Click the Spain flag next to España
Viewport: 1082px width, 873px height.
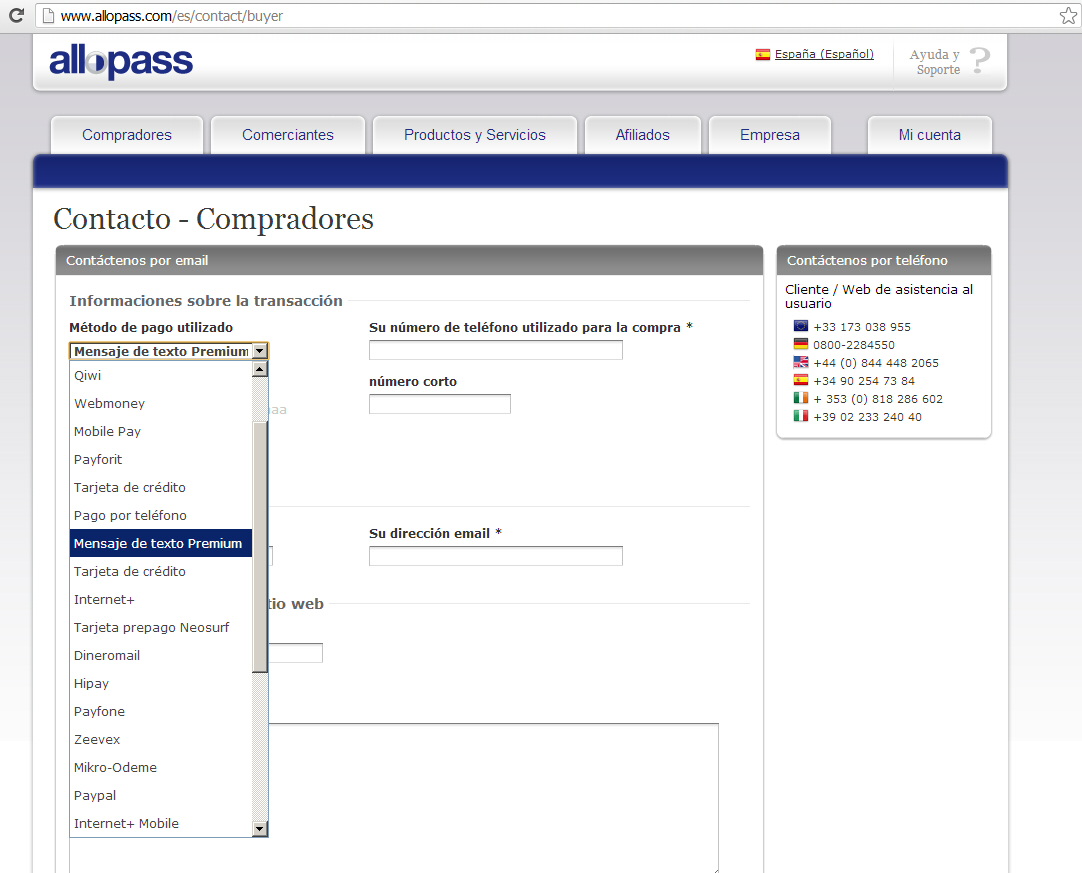click(x=763, y=54)
